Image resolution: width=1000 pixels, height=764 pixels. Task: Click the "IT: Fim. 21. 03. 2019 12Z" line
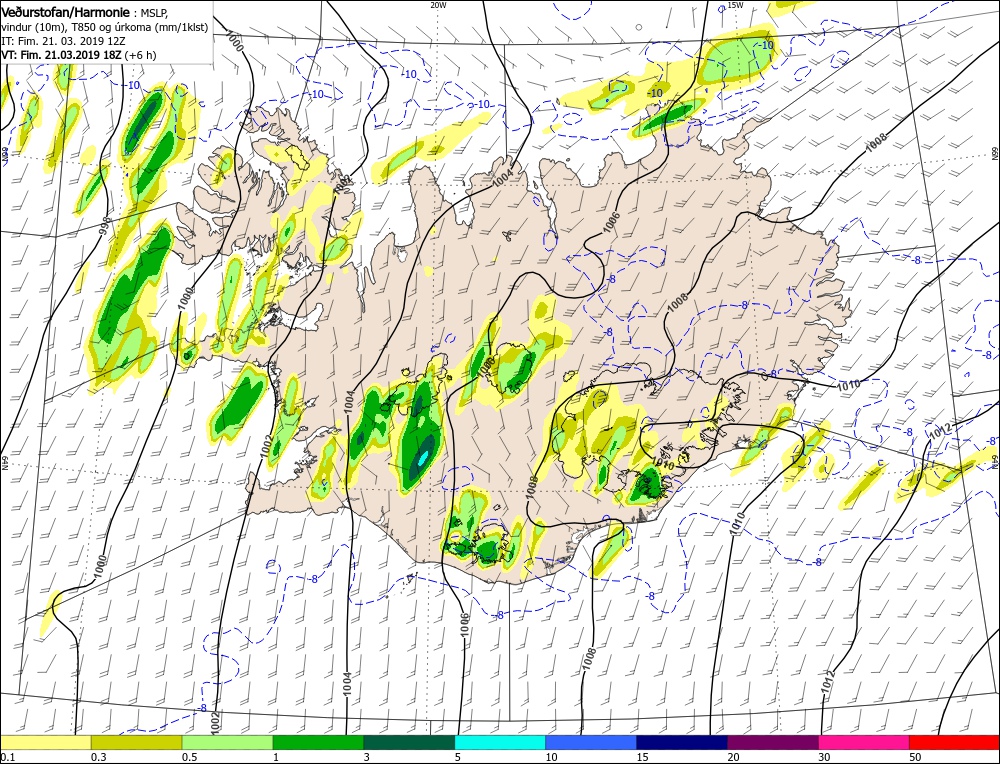pos(63,41)
